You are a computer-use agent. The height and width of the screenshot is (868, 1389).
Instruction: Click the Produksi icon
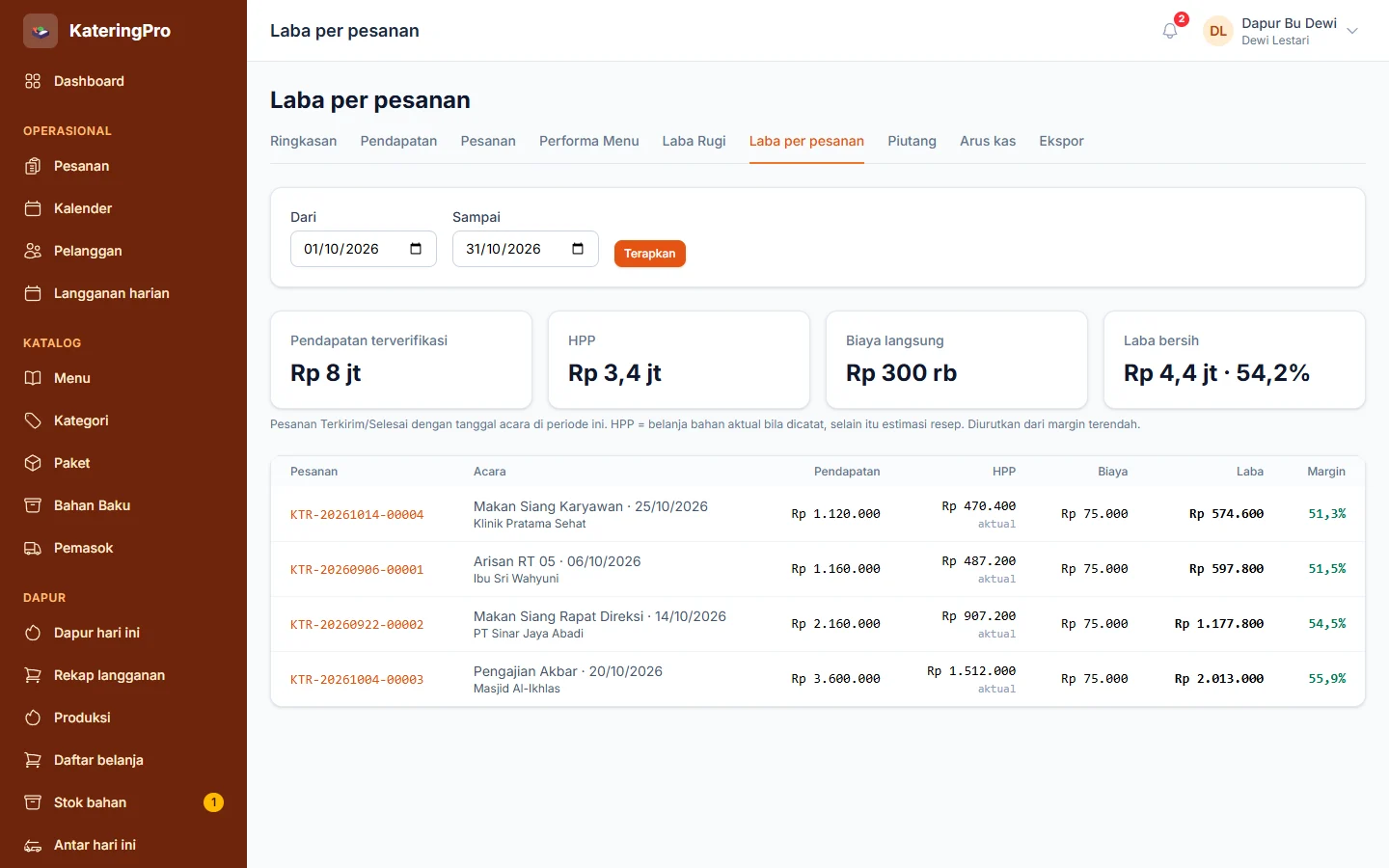(33, 718)
